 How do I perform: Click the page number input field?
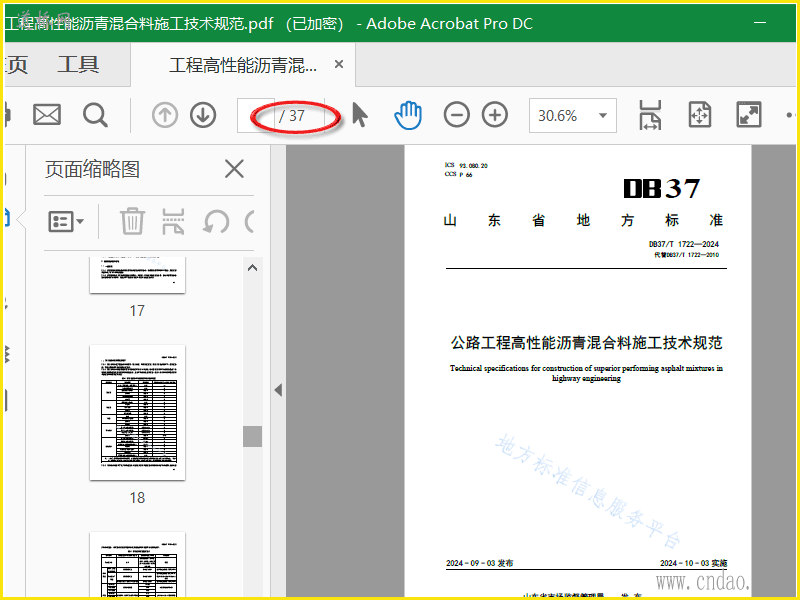(256, 116)
